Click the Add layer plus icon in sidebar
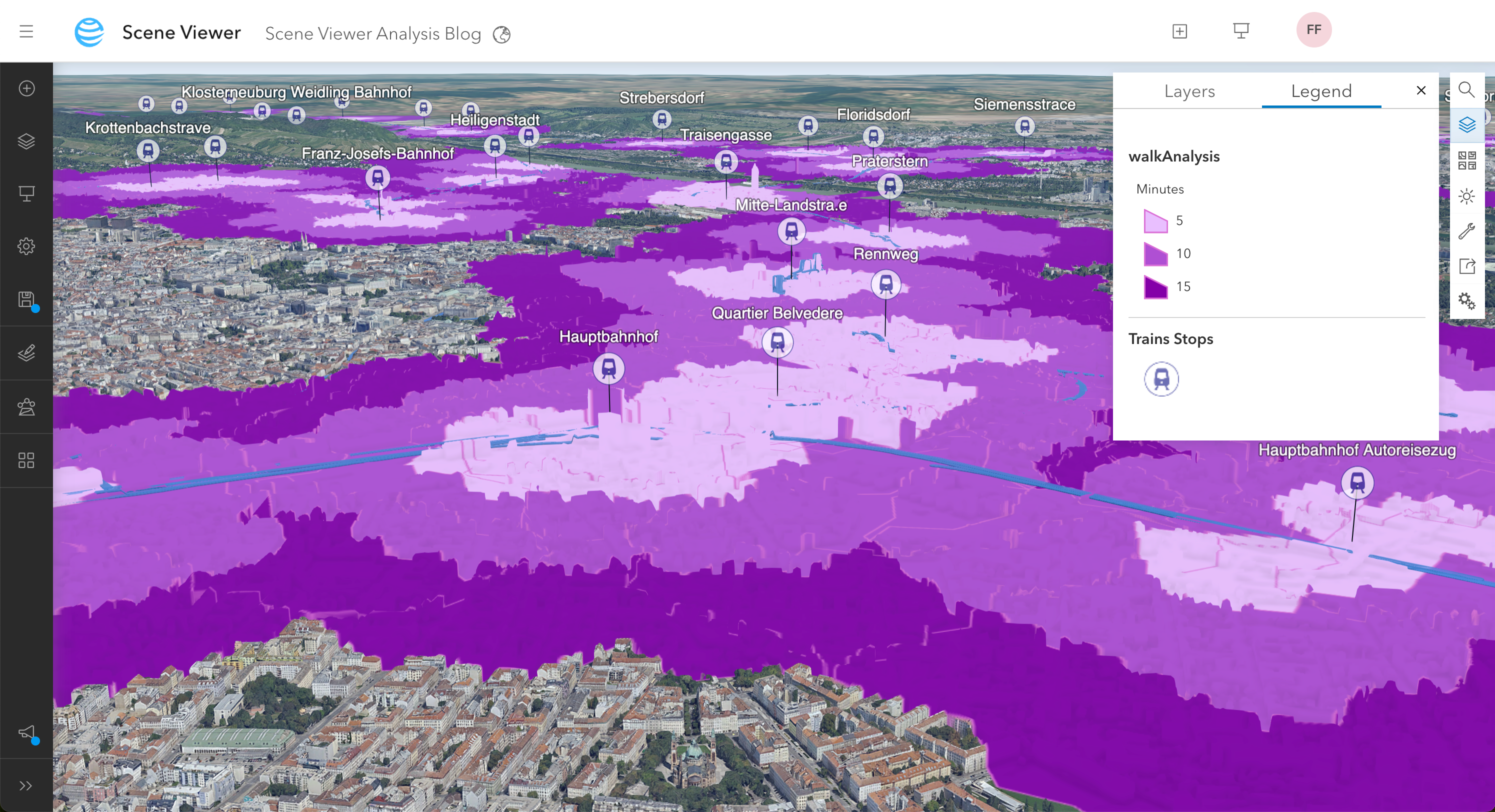 (x=26, y=88)
